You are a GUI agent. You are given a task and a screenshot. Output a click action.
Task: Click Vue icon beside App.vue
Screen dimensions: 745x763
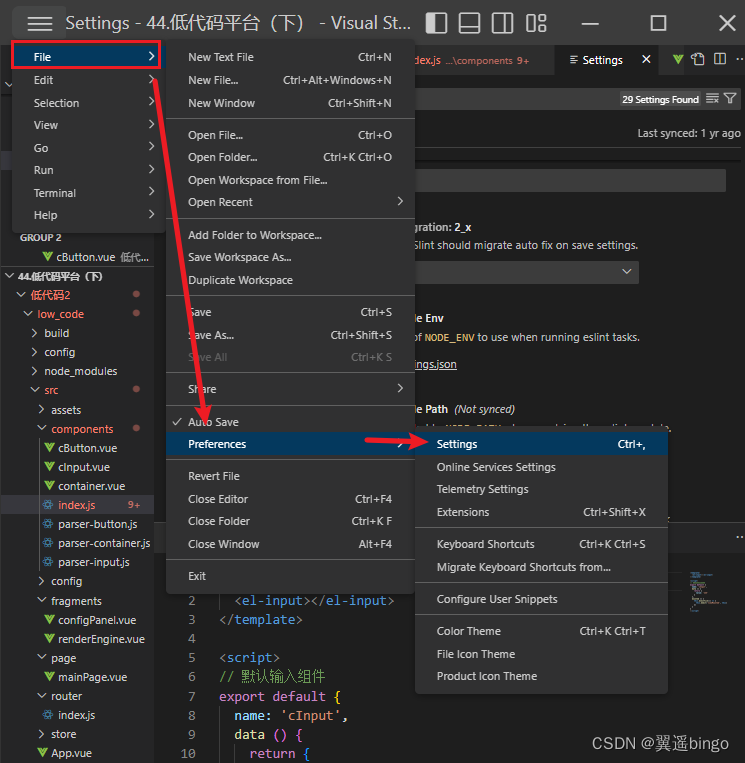tap(42, 752)
